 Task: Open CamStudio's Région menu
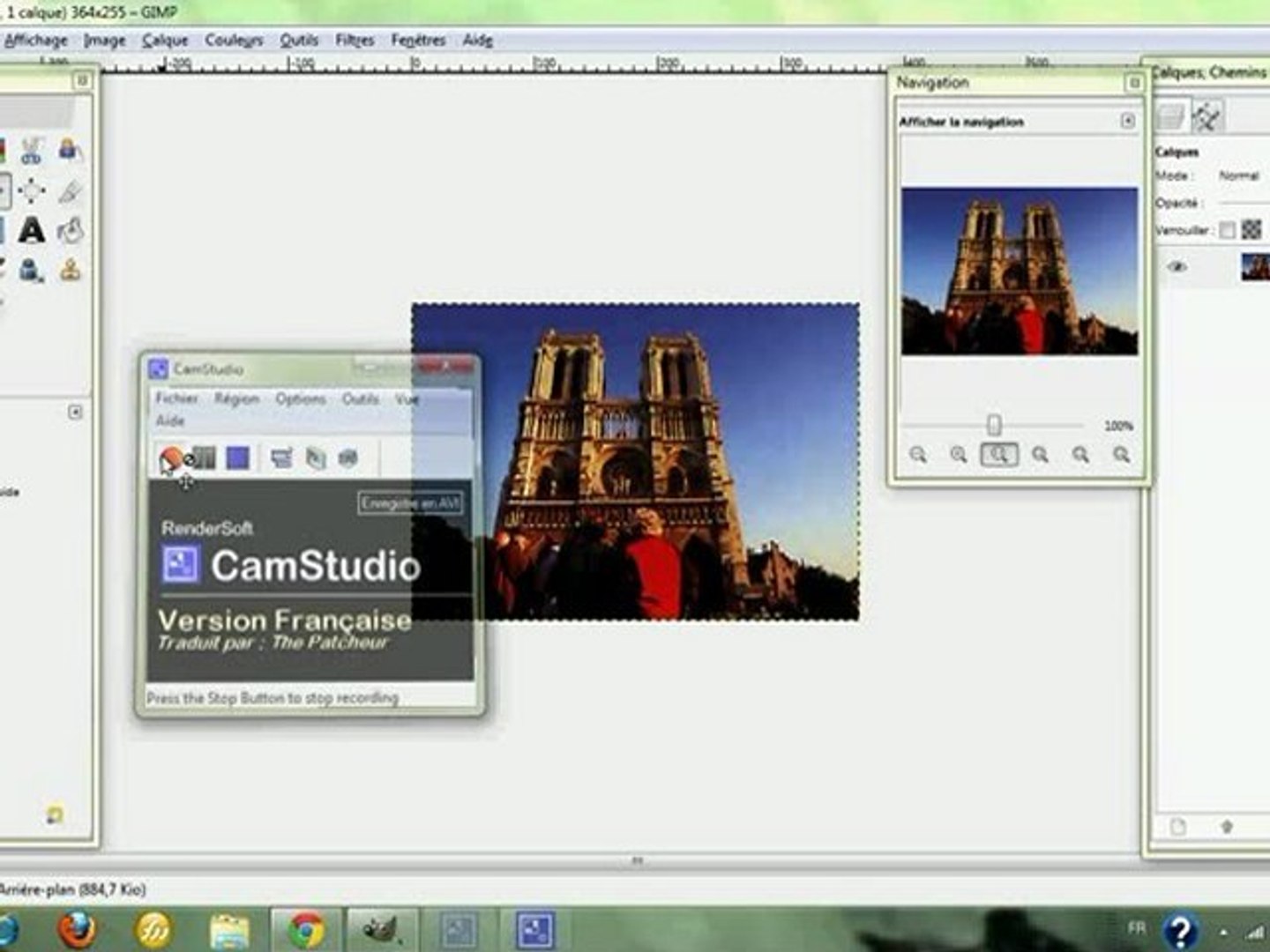[236, 398]
